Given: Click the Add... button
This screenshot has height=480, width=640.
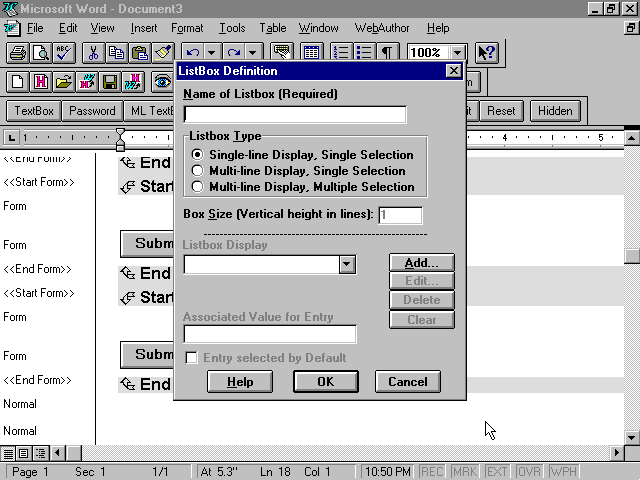Looking at the screenshot, I should (421, 263).
